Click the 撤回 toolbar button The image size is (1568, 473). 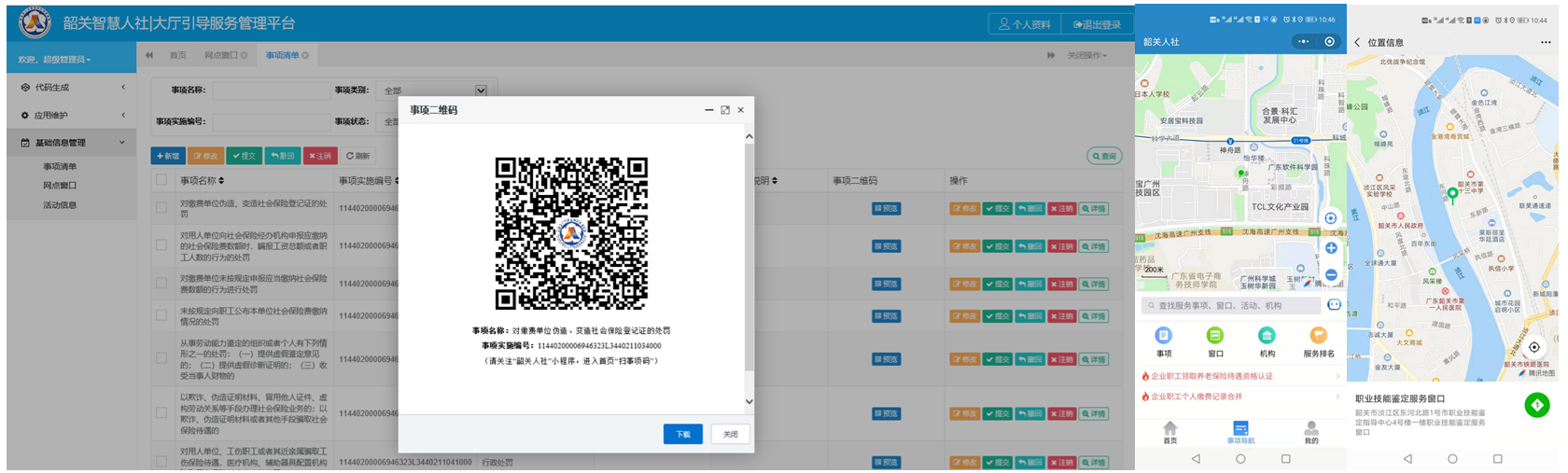(283, 156)
